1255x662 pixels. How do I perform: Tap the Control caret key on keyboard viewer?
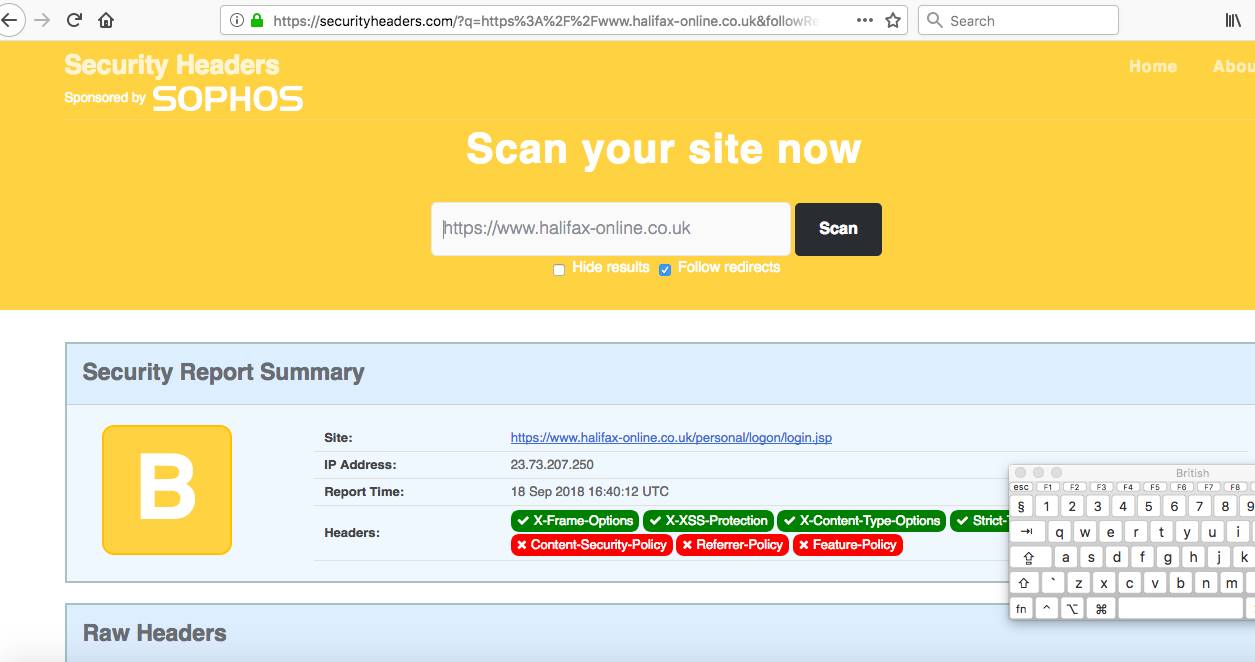coord(1047,608)
